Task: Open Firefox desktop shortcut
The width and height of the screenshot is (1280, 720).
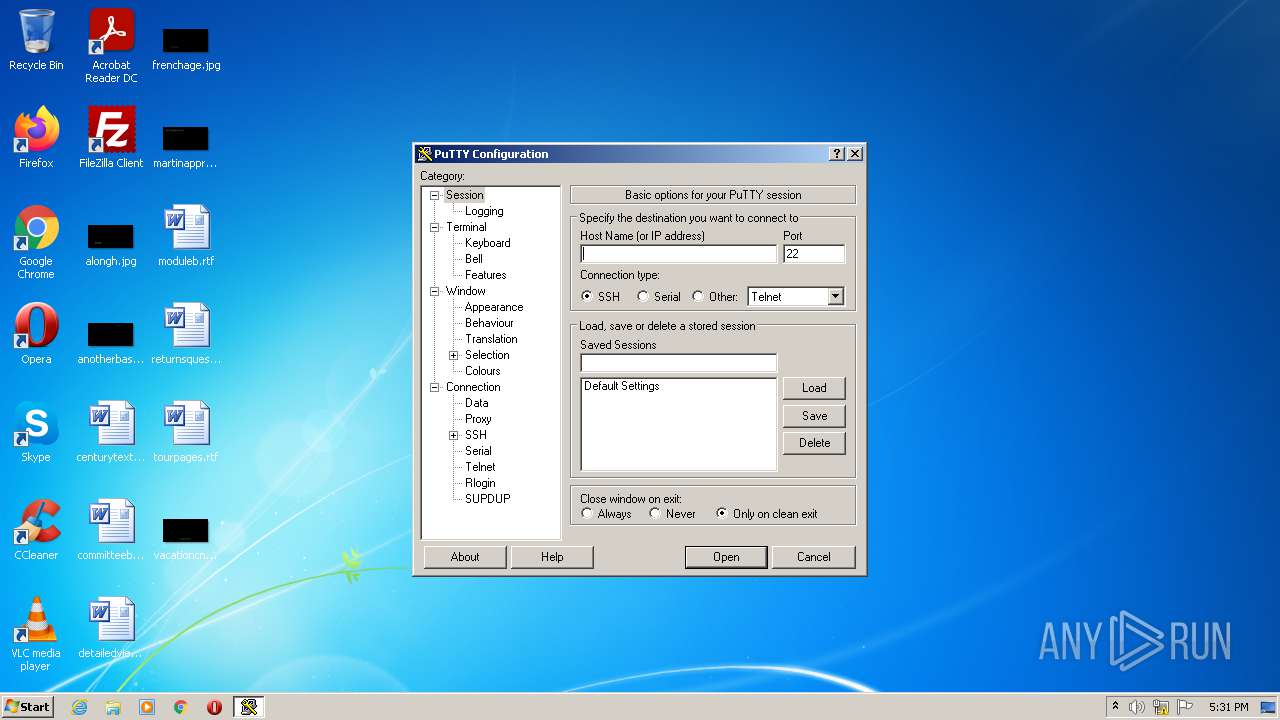Action: pos(36,139)
